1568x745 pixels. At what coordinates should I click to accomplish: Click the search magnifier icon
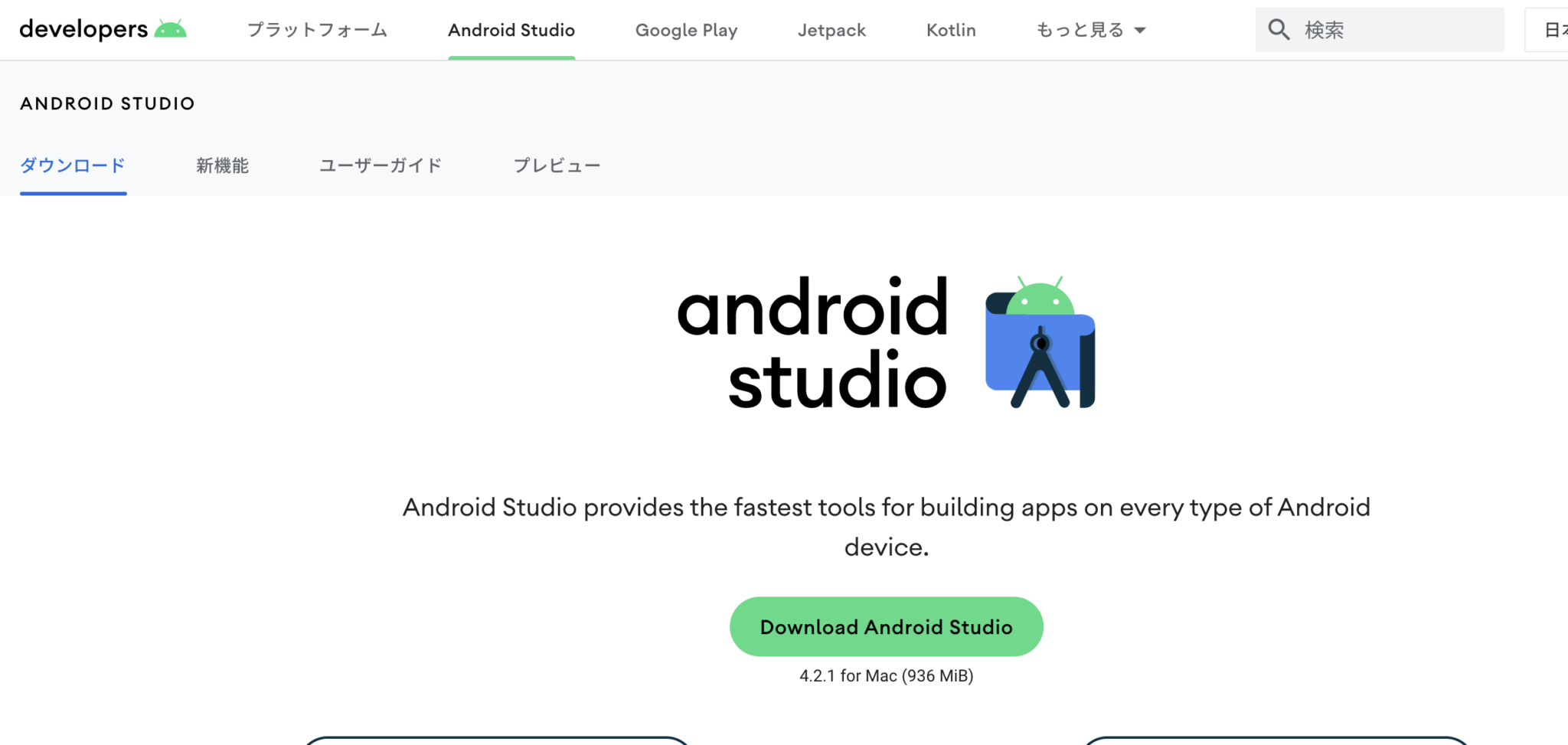1279,30
